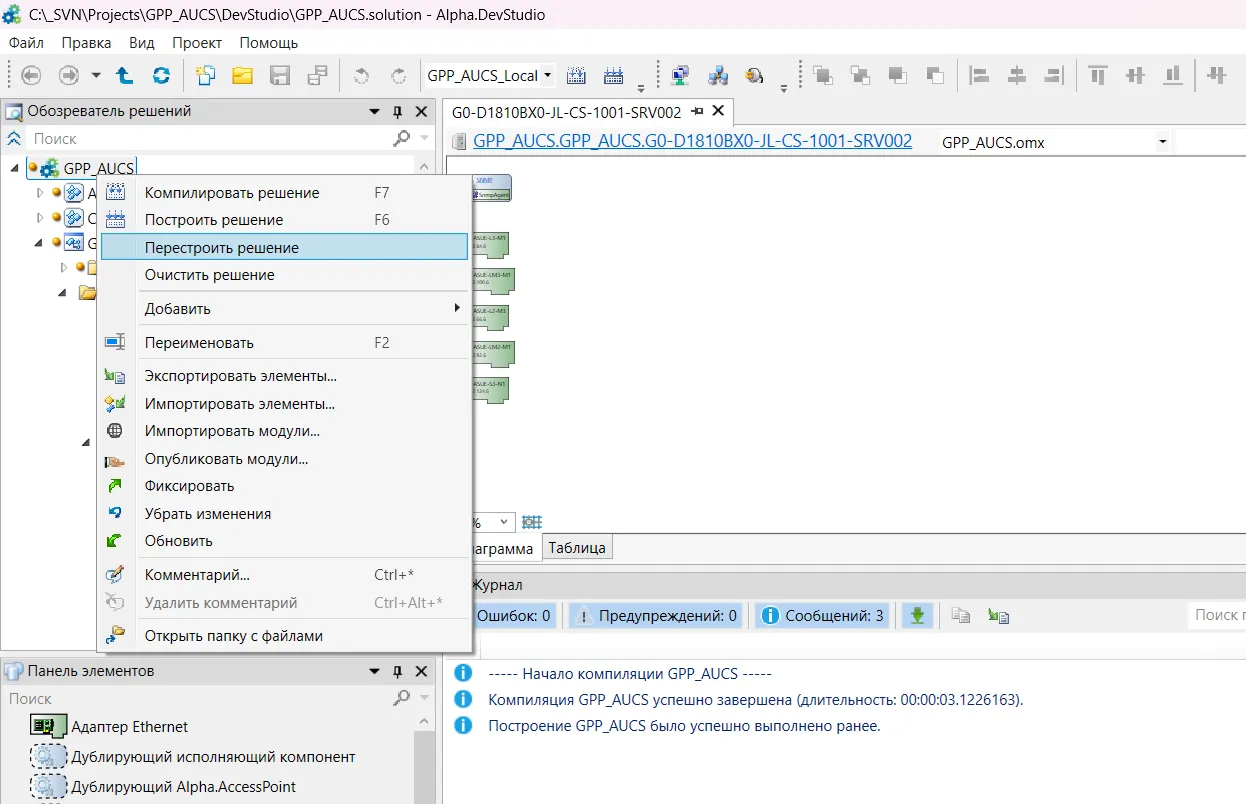
Task: Click the export log icon in Журнал
Action: (998, 616)
